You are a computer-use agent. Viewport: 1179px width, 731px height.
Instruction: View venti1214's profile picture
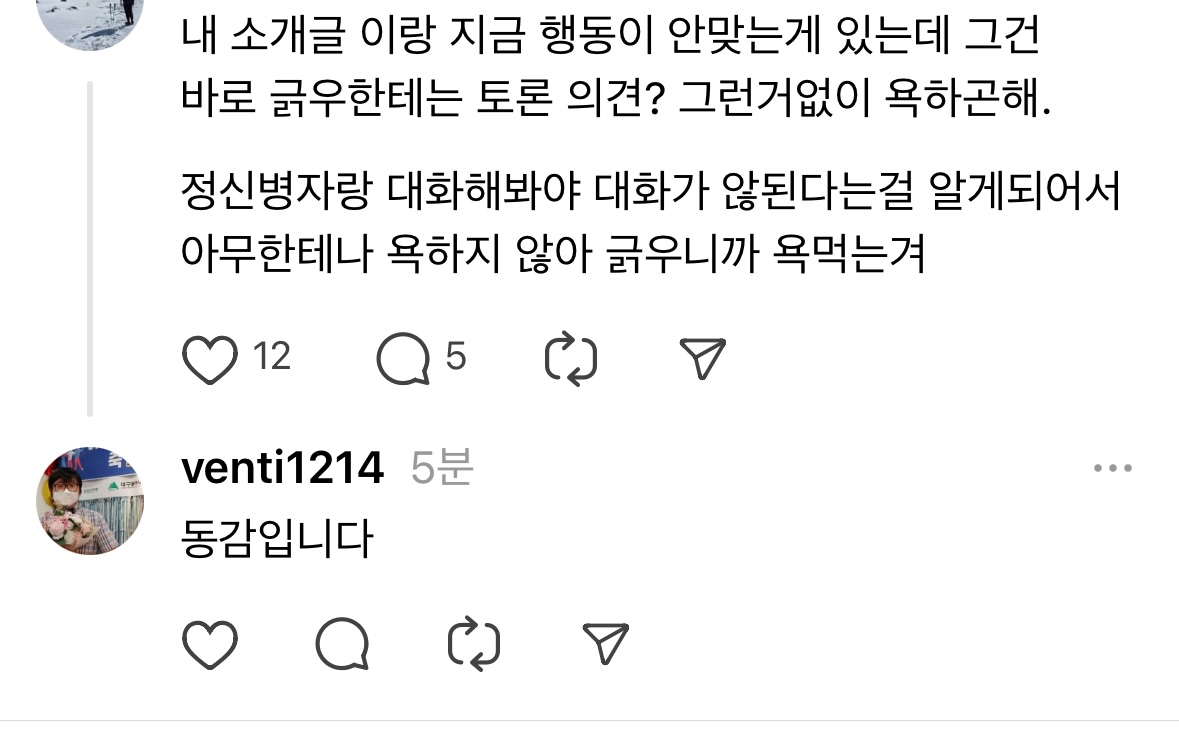pyautogui.click(x=90, y=501)
